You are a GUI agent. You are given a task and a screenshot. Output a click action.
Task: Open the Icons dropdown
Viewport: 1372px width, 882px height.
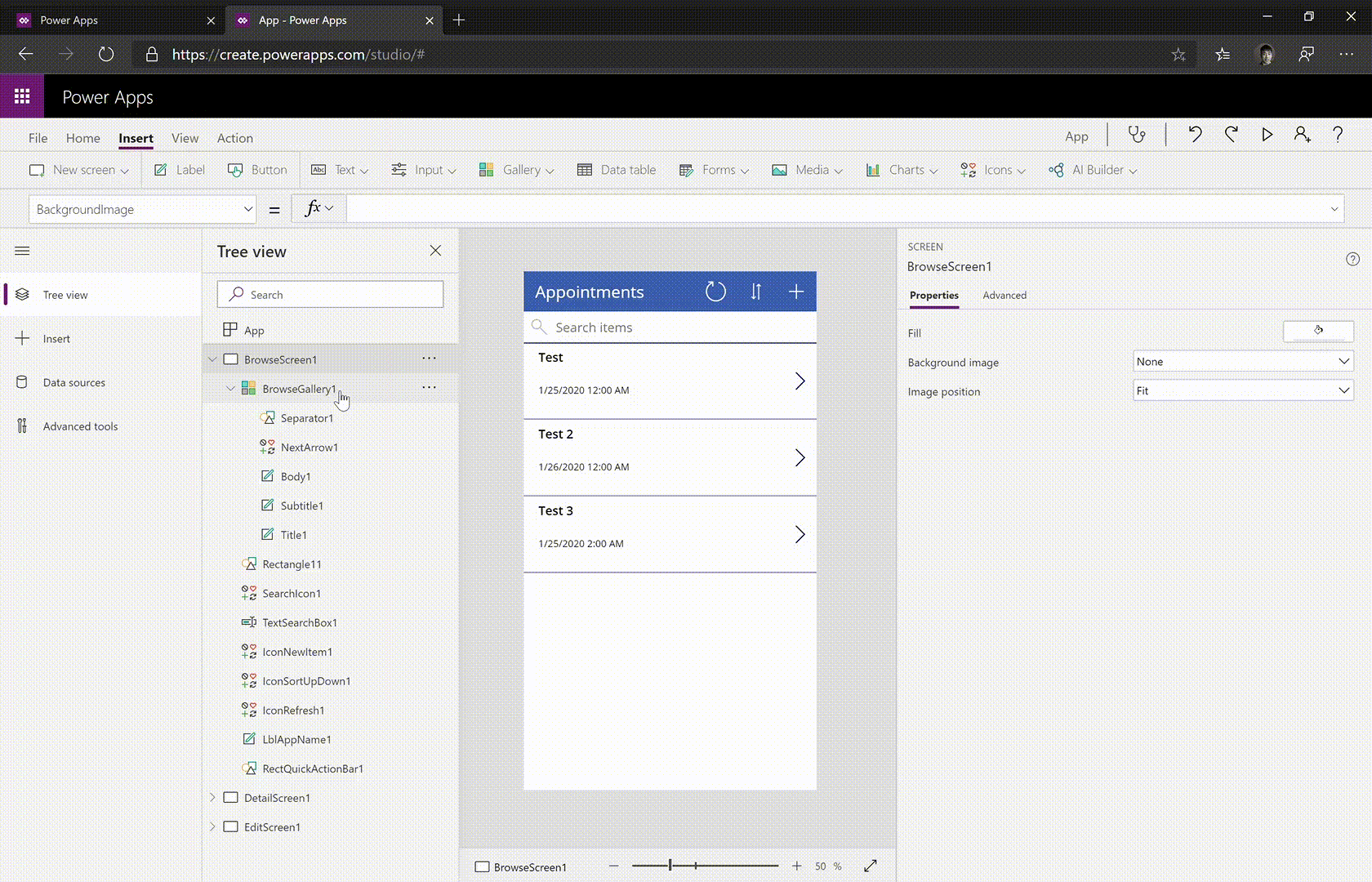[x=992, y=170]
